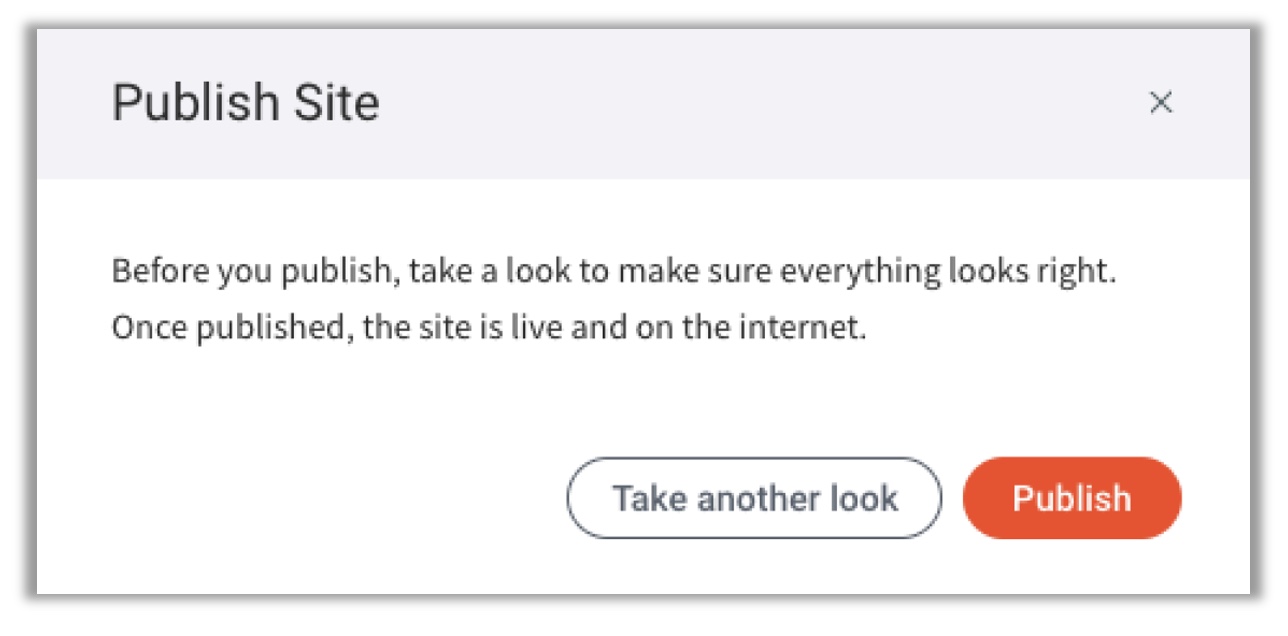Click the 'Once published' message line
The image size is (1288, 636).
tap(488, 329)
